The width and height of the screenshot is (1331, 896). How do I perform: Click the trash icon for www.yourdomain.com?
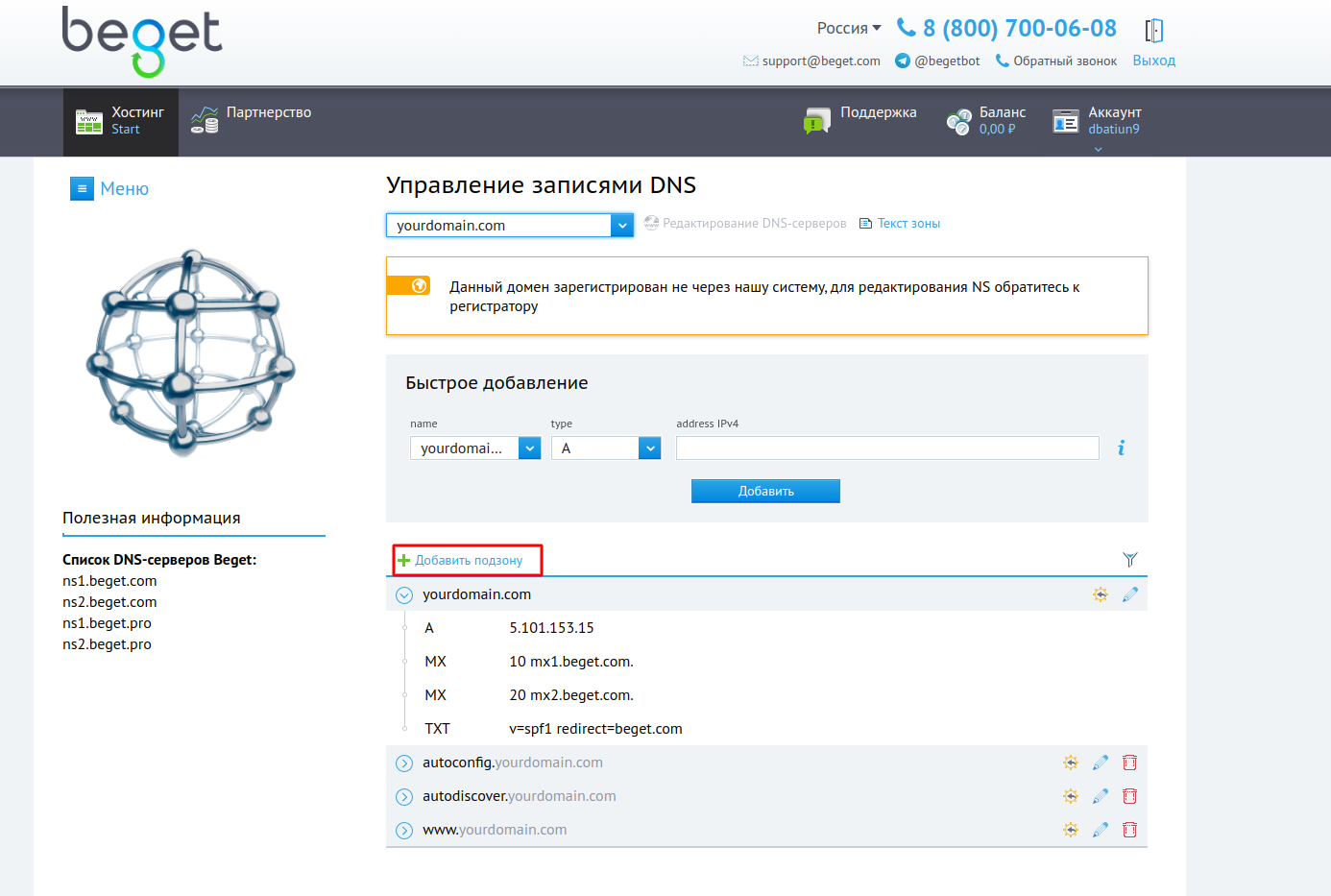(x=1129, y=830)
